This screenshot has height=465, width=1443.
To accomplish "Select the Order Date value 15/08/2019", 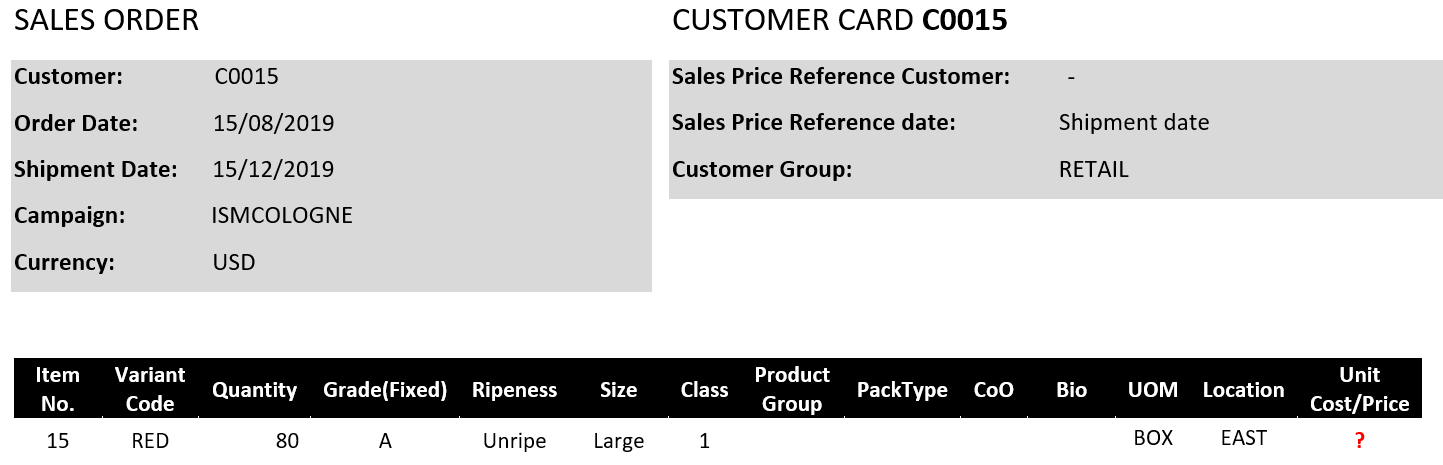I will point(273,123).
